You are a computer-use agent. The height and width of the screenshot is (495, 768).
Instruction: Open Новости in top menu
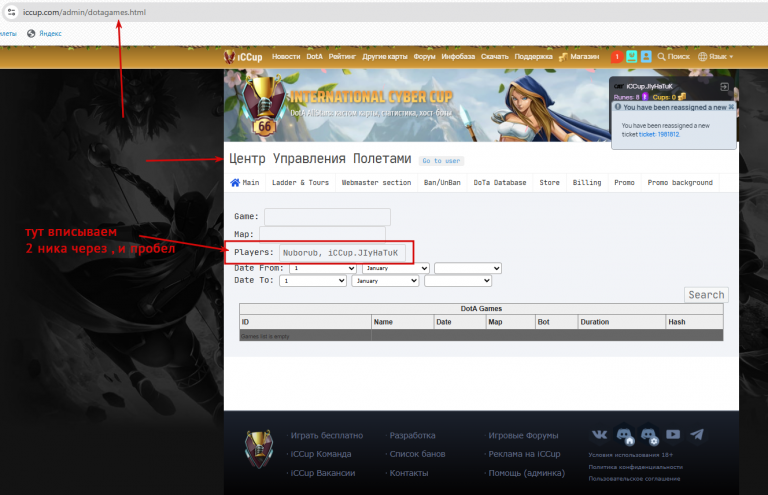286,57
